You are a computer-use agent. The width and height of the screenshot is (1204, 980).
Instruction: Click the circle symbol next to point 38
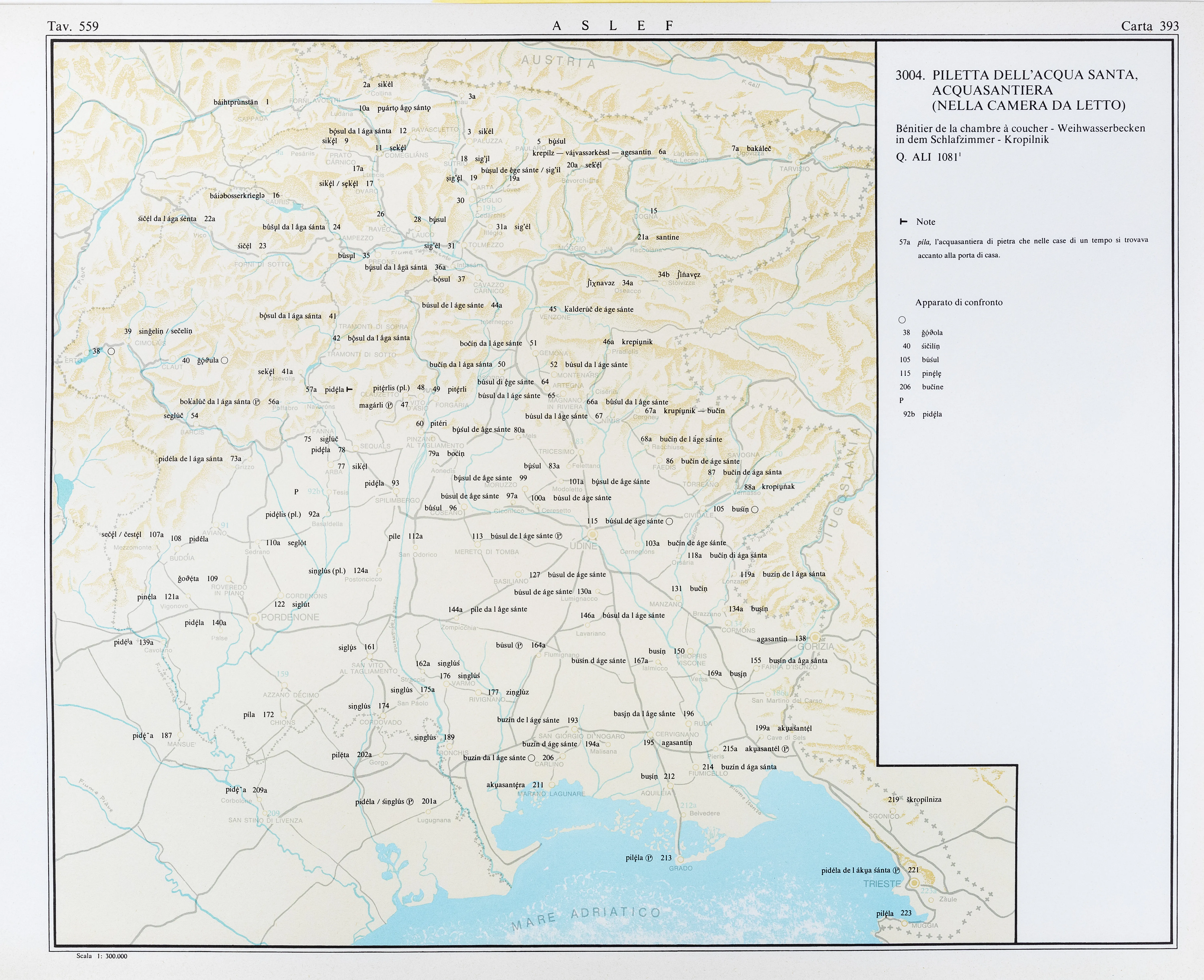click(111, 351)
